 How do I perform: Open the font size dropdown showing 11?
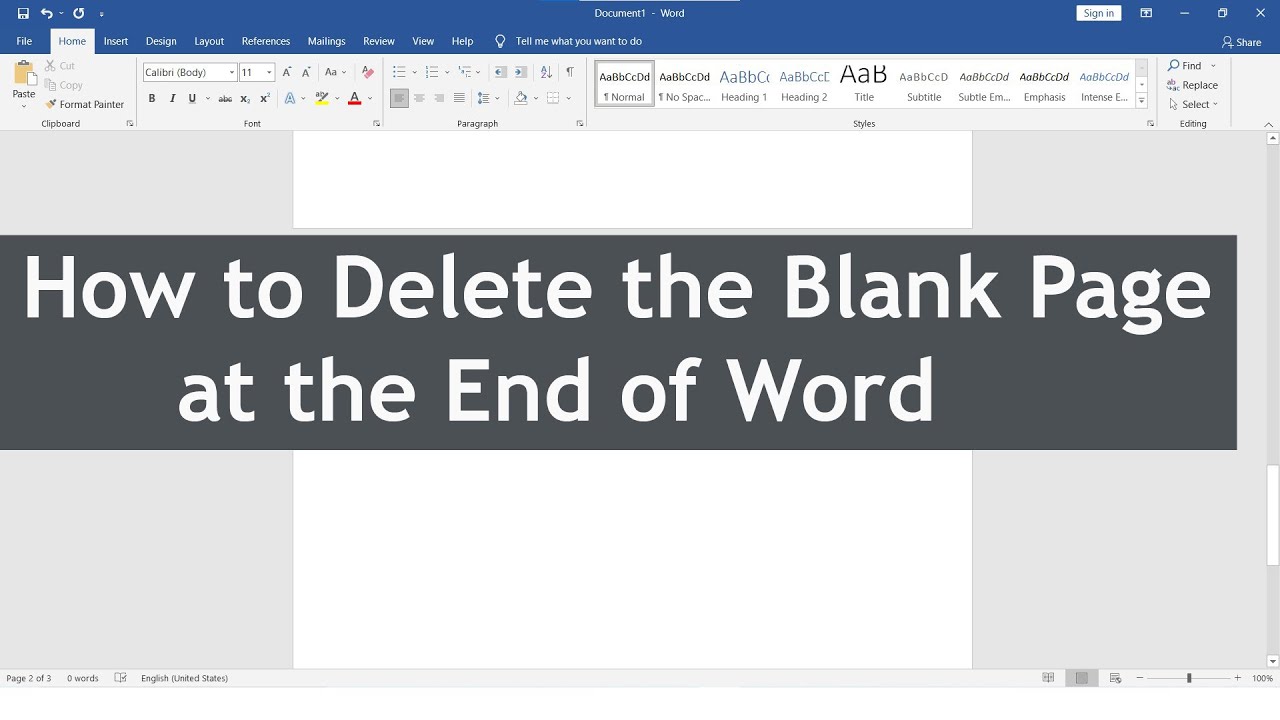[256, 72]
